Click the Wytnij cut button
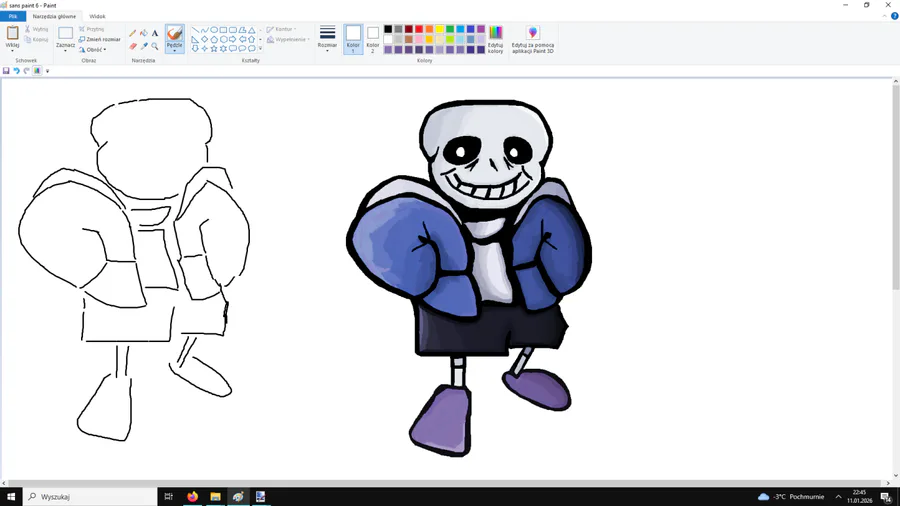This screenshot has width=900, height=506. 36,29
